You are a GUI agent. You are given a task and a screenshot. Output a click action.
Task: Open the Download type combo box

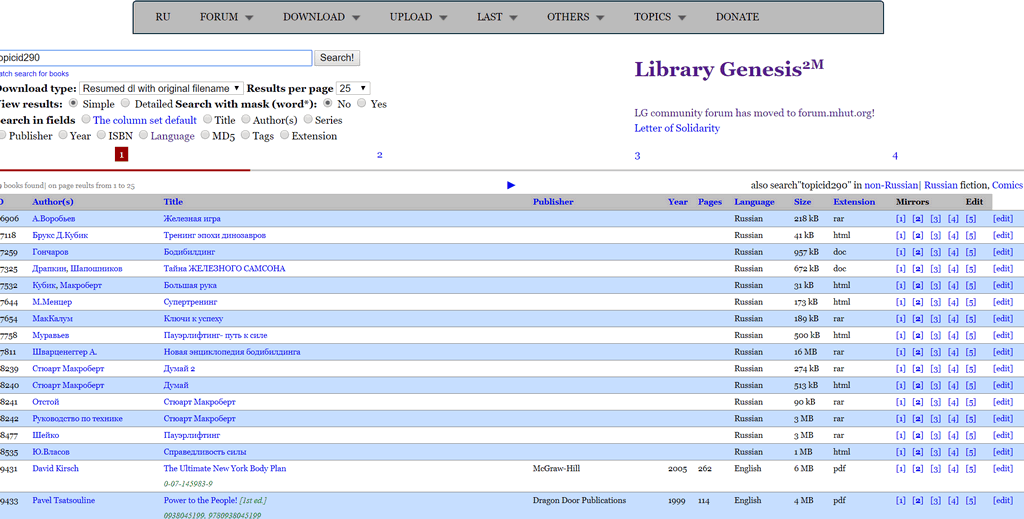point(161,88)
